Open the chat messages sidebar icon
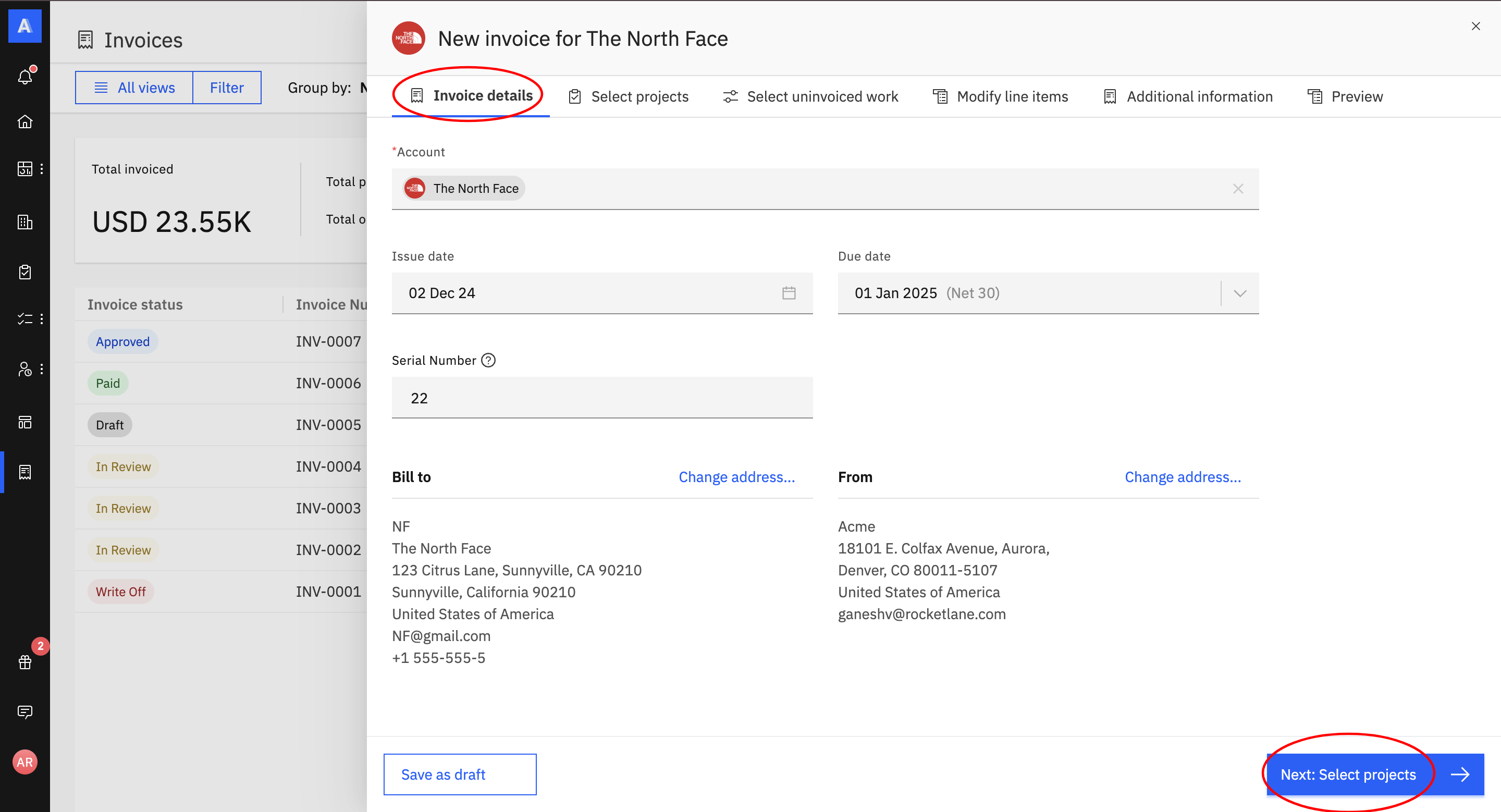The width and height of the screenshot is (1501, 812). (x=25, y=712)
